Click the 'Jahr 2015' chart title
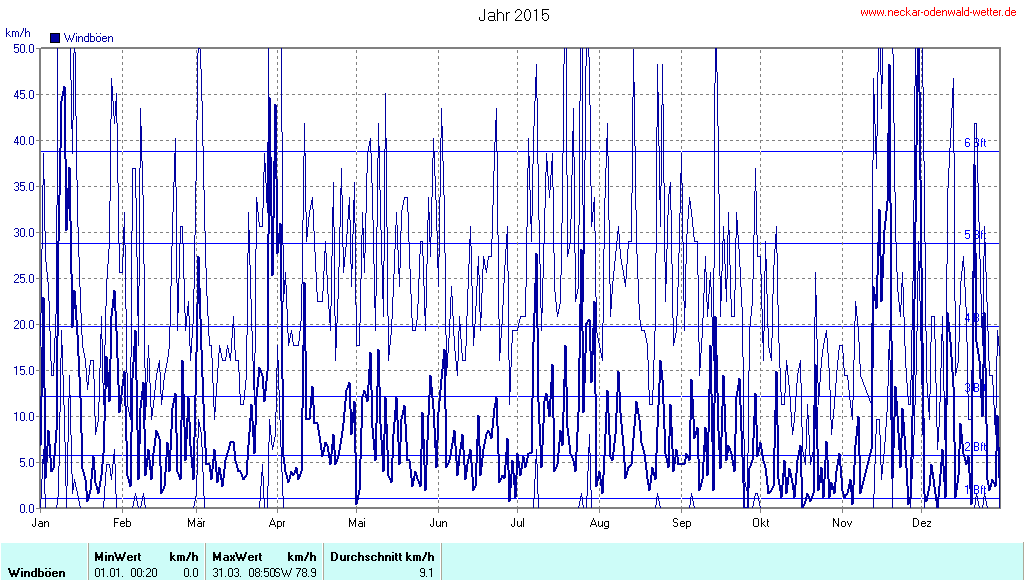 513,15
